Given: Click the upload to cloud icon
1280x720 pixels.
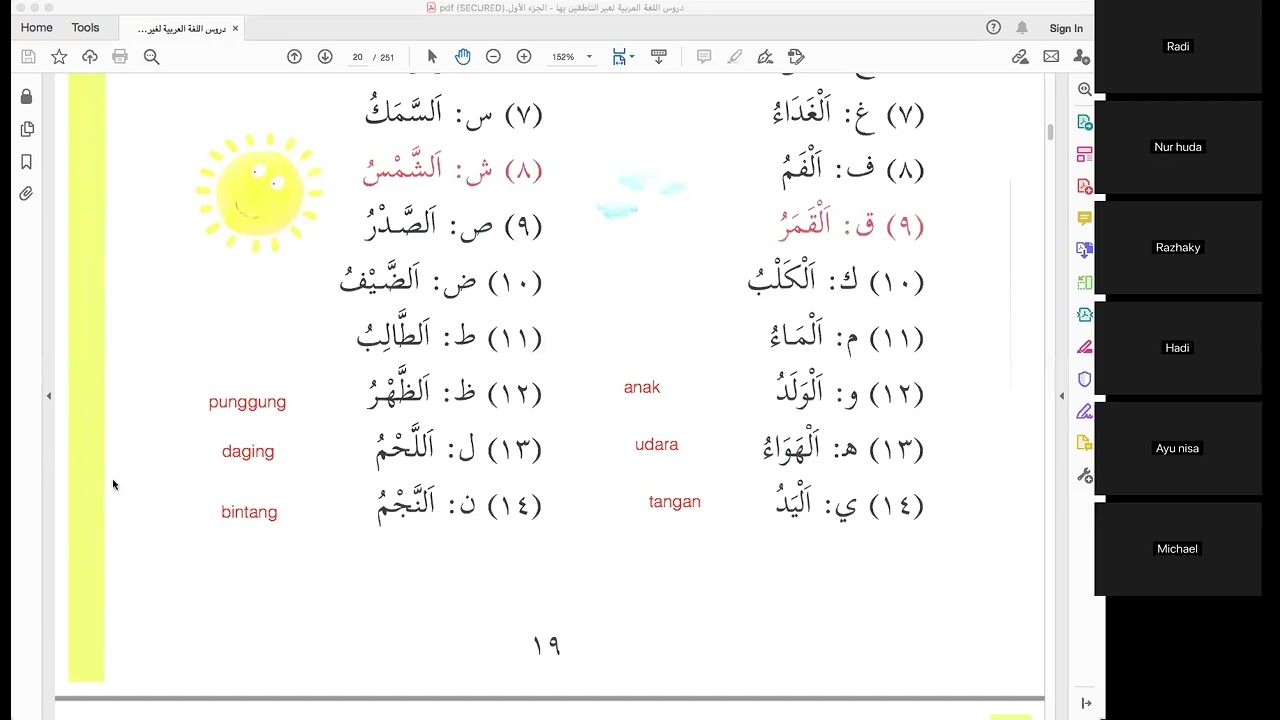Looking at the screenshot, I should 90,57.
